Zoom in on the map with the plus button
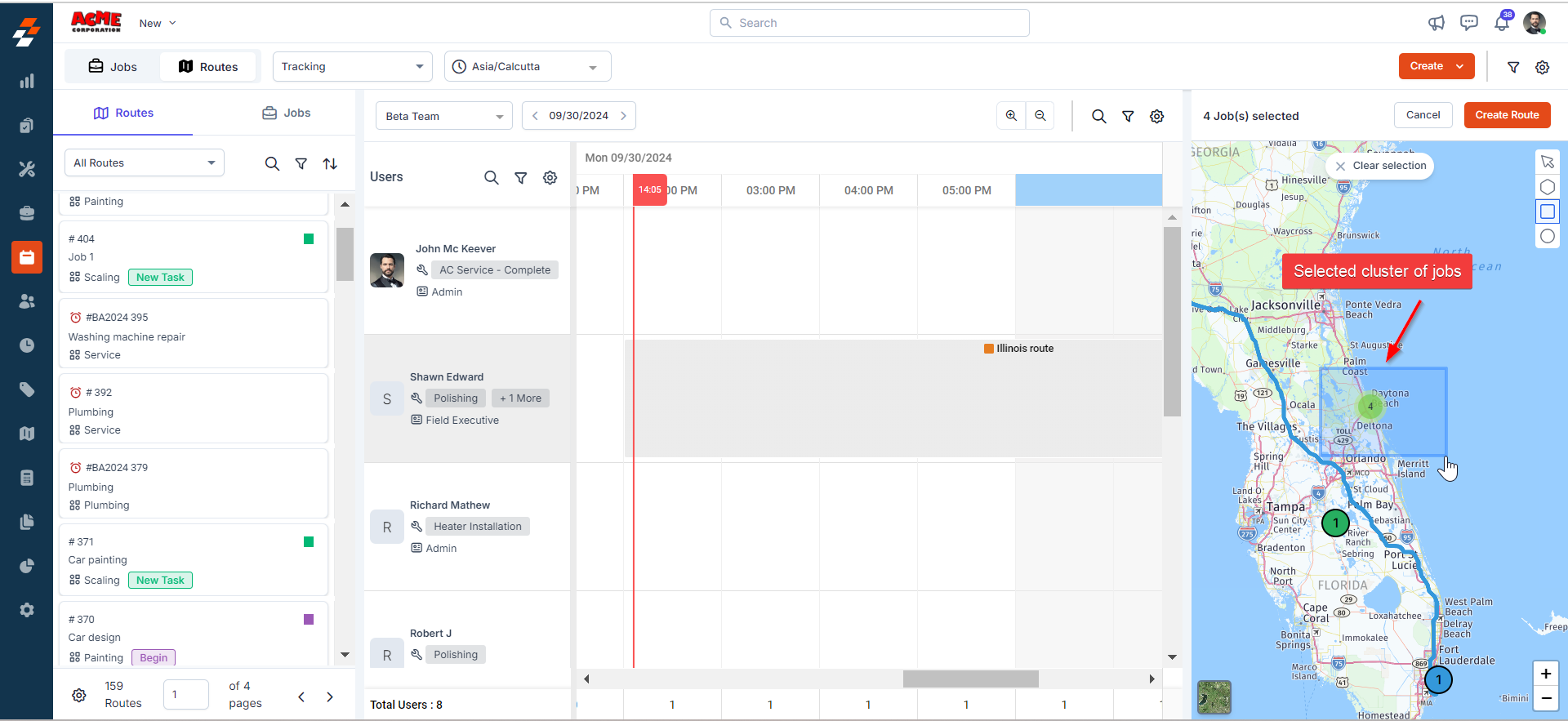This screenshot has width=1568, height=721. click(1546, 674)
